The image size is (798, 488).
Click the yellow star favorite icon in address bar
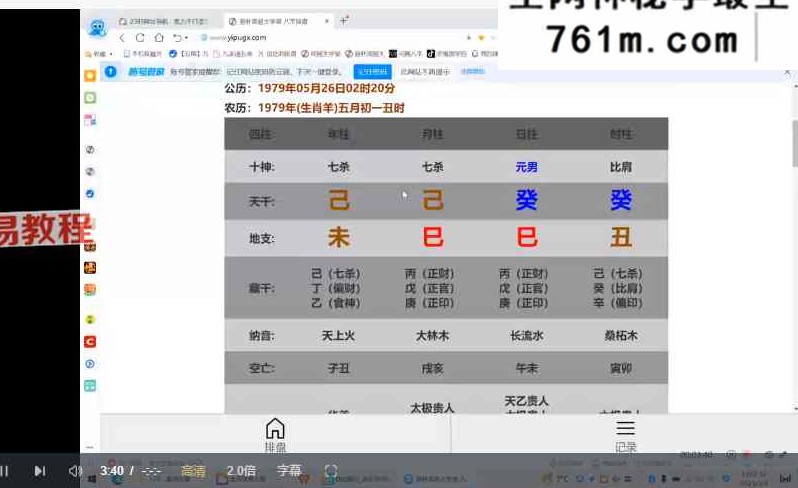pos(480,38)
